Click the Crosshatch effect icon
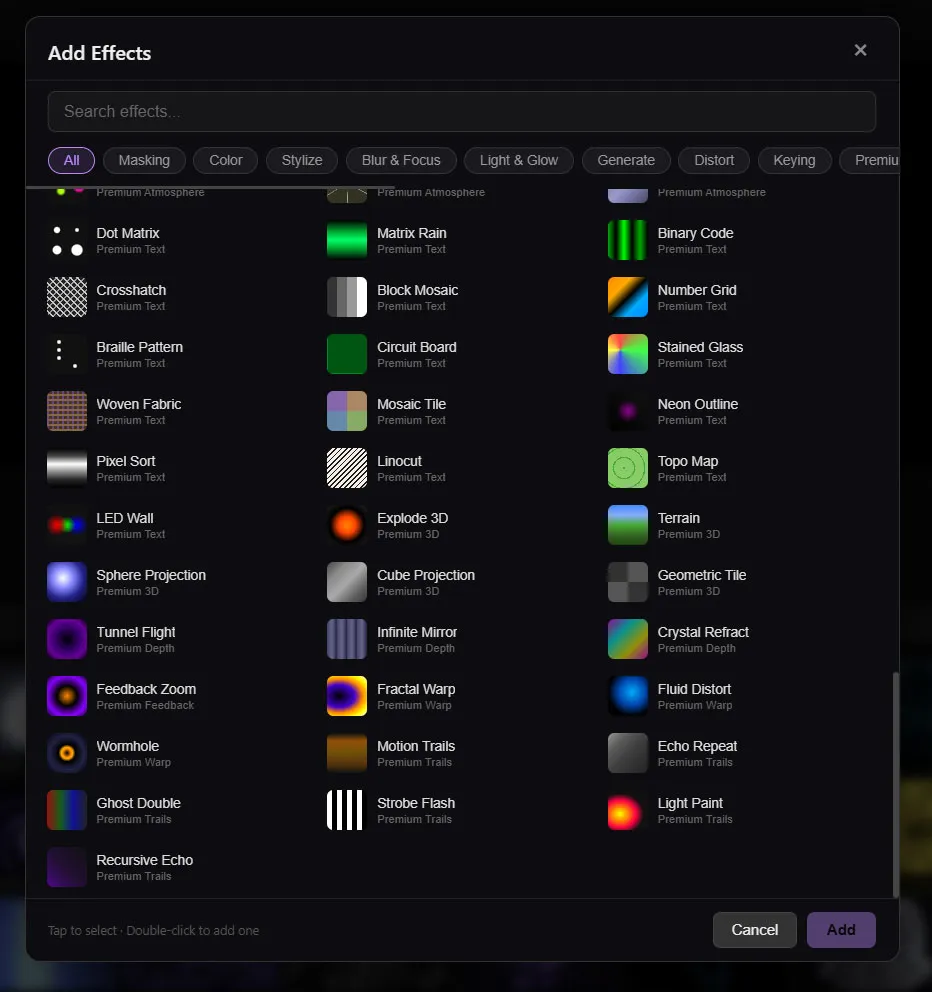Viewport: 932px width, 992px height. 67,297
